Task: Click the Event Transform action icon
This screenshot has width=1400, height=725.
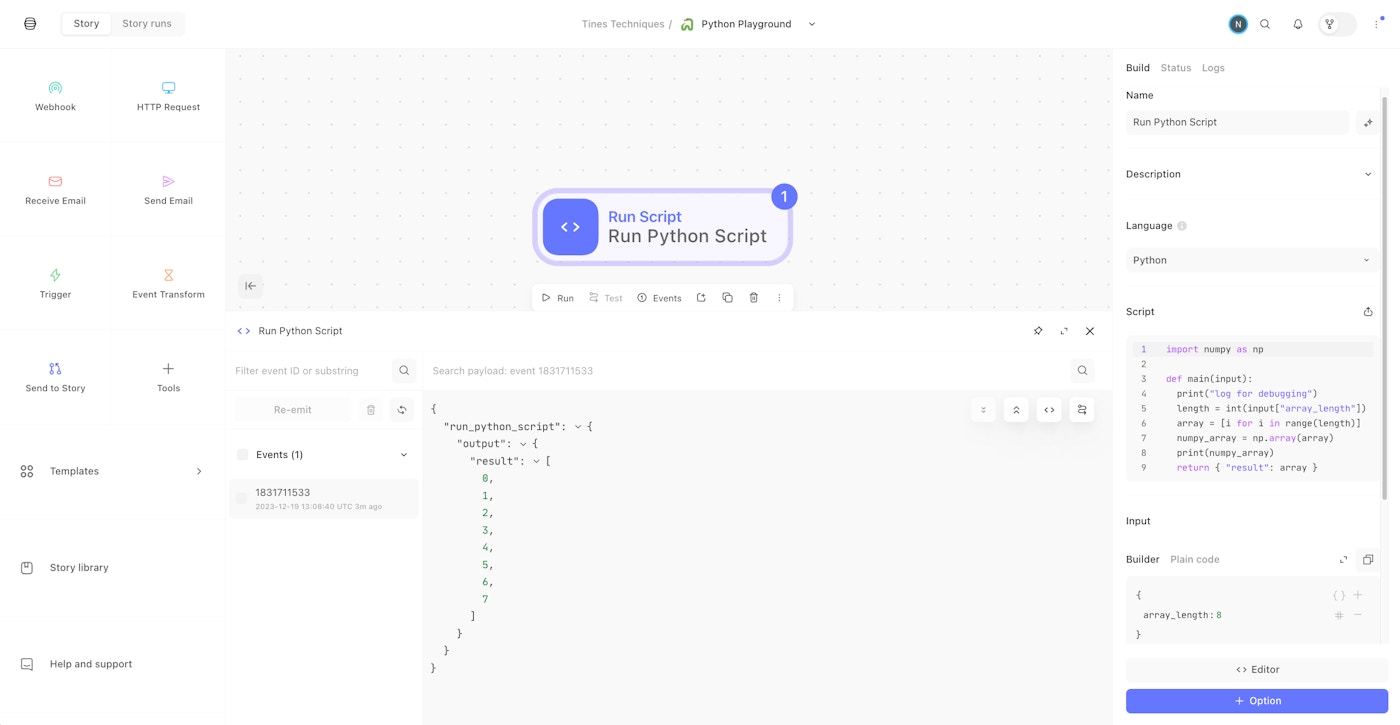Action: pyautogui.click(x=167, y=275)
